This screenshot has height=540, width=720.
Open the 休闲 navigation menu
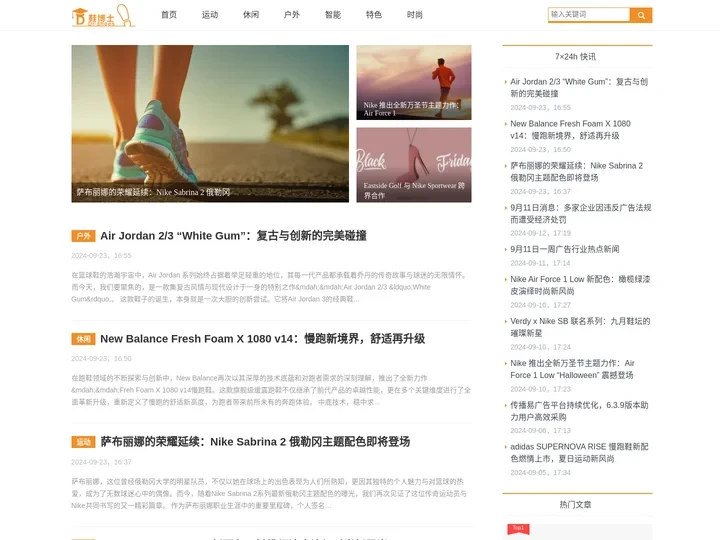click(x=251, y=15)
